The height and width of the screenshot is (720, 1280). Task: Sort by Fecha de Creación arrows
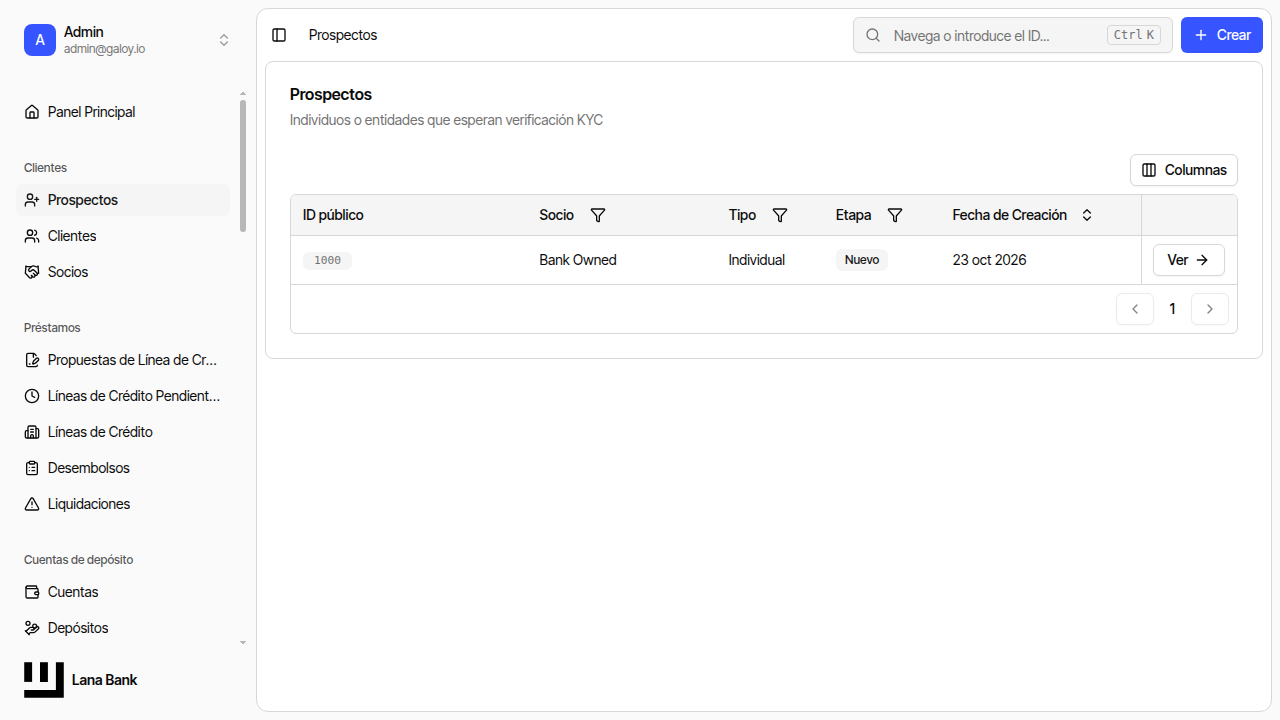[1087, 215]
